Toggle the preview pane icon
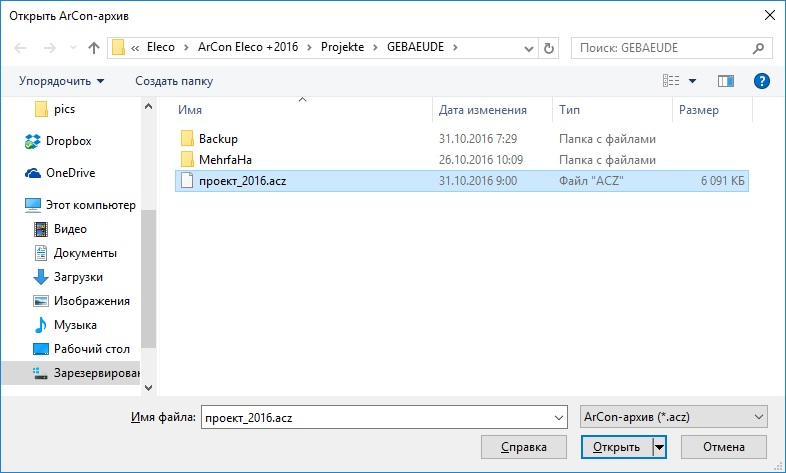Screen dimensions: 786x473 pyautogui.click(x=726, y=81)
